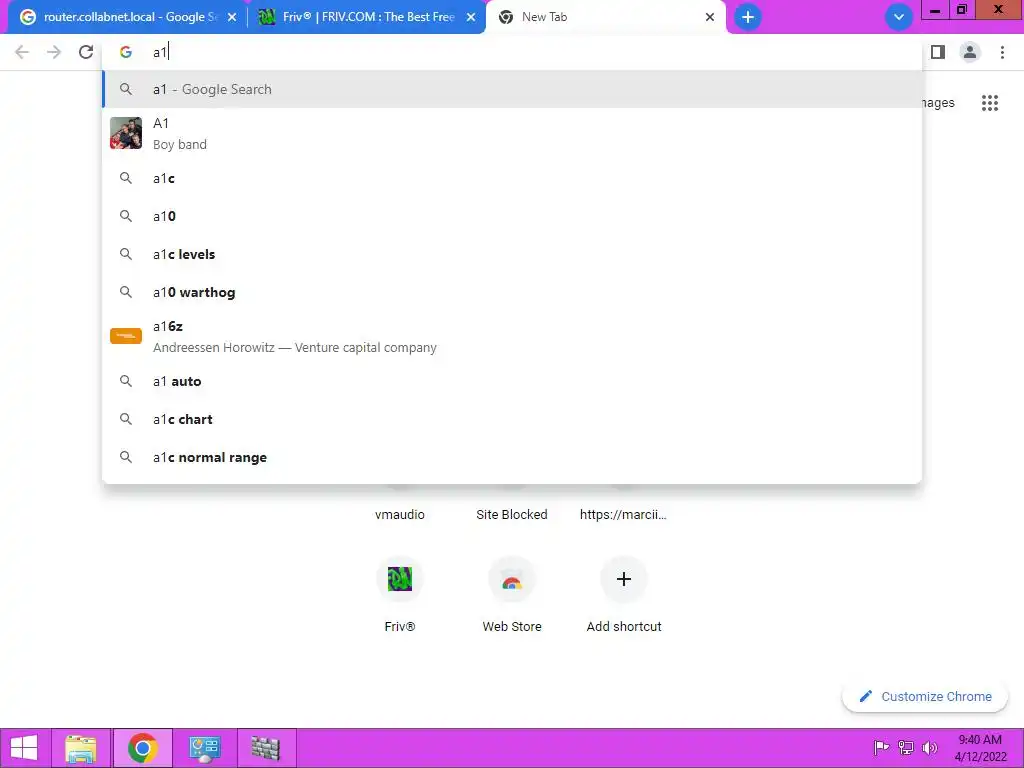
Task: Select the 'a1c chart' suggestion
Action: 512,419
